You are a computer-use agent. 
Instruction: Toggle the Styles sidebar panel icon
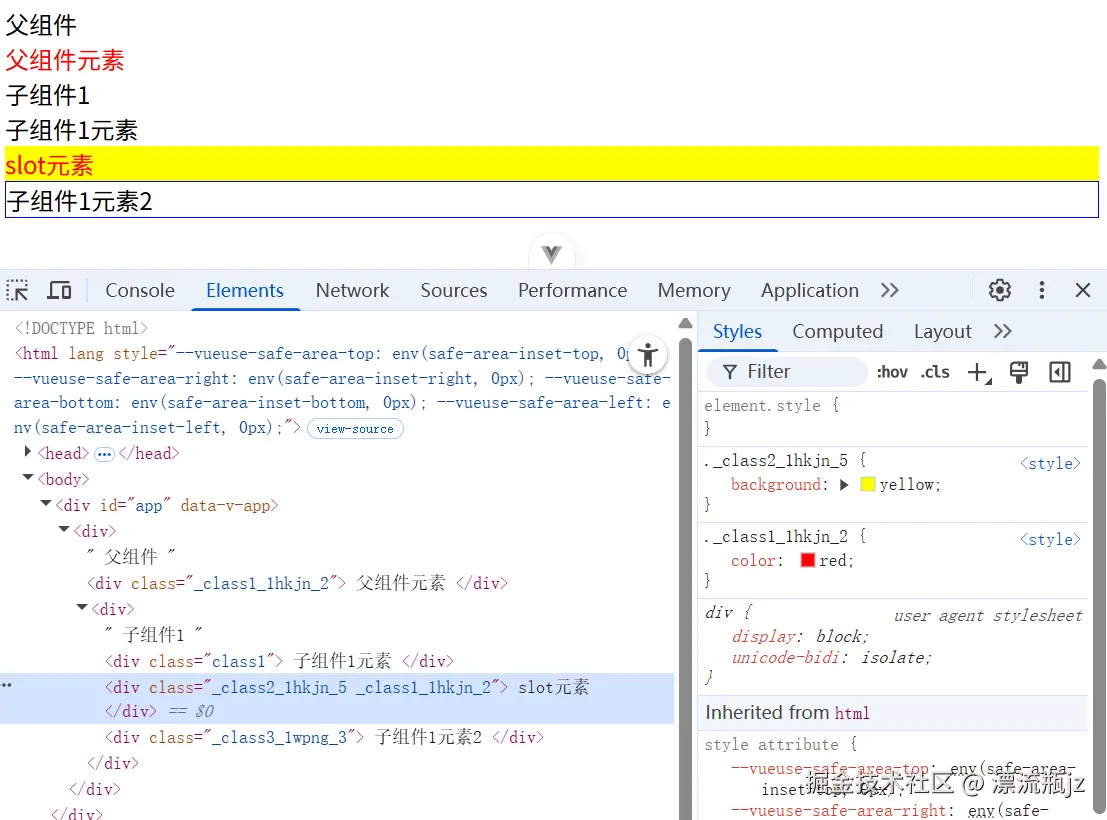tap(1060, 372)
